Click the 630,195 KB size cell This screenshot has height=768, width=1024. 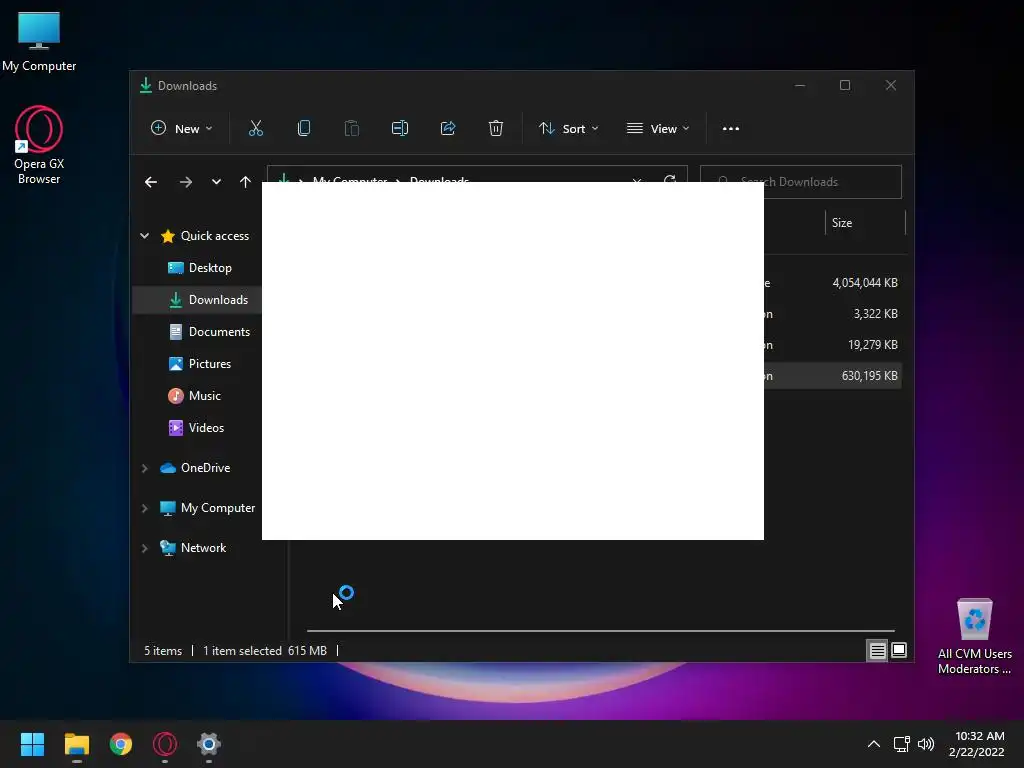pos(869,376)
